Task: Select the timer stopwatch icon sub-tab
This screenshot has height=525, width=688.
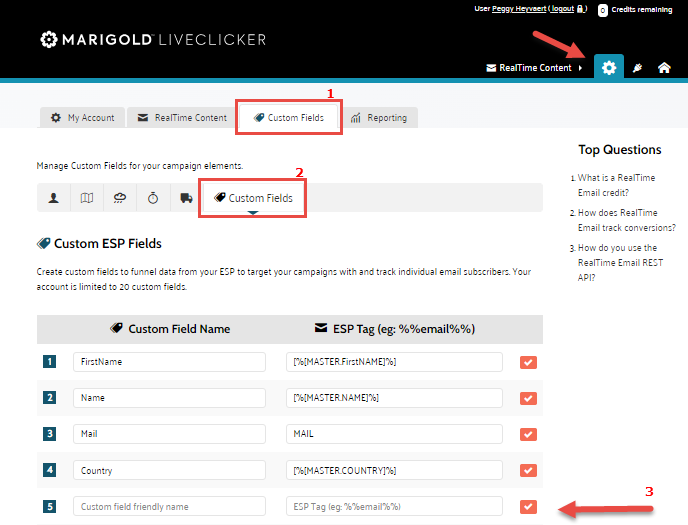Action: pyautogui.click(x=153, y=198)
